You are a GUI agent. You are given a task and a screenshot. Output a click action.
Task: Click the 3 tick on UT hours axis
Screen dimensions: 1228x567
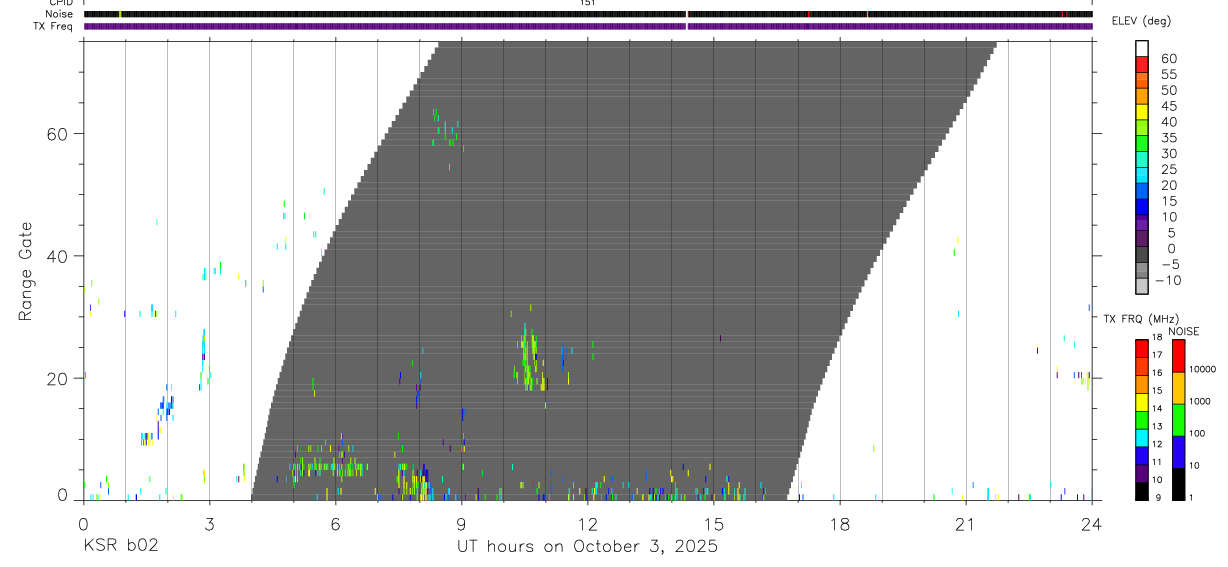click(209, 524)
